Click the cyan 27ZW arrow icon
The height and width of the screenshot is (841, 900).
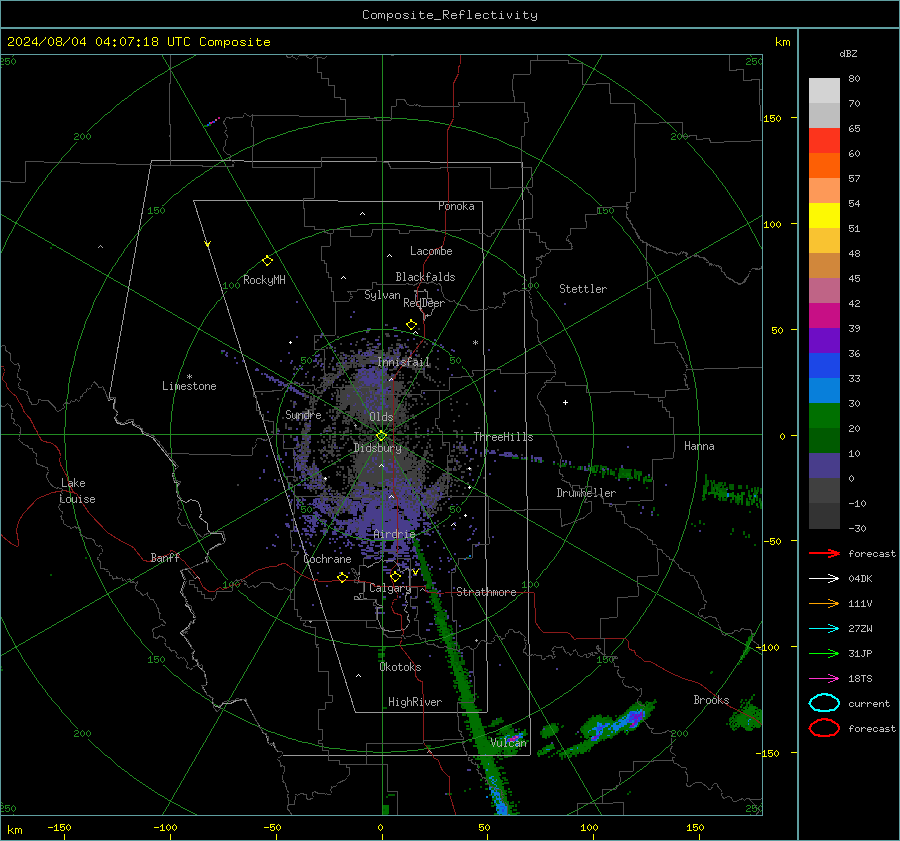(x=824, y=629)
